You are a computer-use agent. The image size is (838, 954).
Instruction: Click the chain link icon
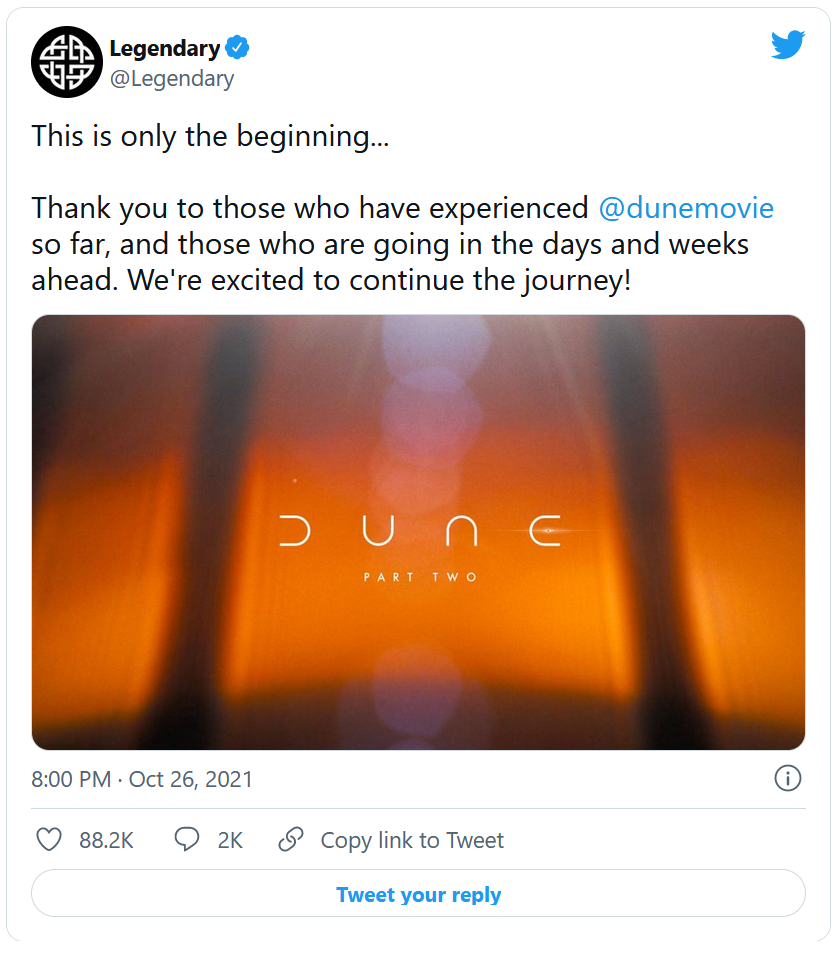point(291,840)
